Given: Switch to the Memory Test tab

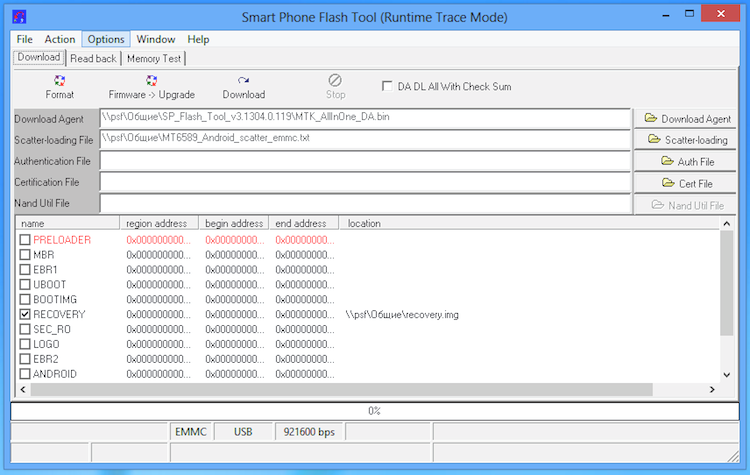Looking at the screenshot, I should (154, 58).
